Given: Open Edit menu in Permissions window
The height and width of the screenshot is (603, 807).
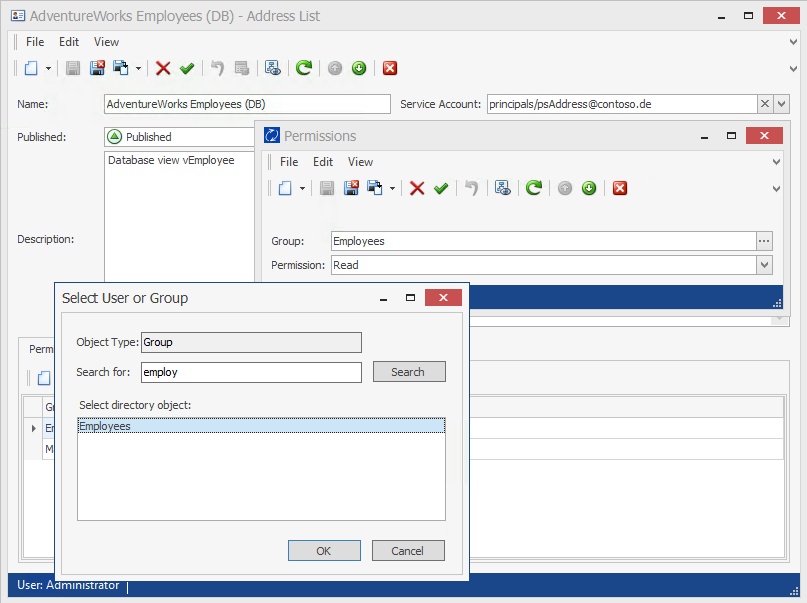Looking at the screenshot, I should (323, 162).
